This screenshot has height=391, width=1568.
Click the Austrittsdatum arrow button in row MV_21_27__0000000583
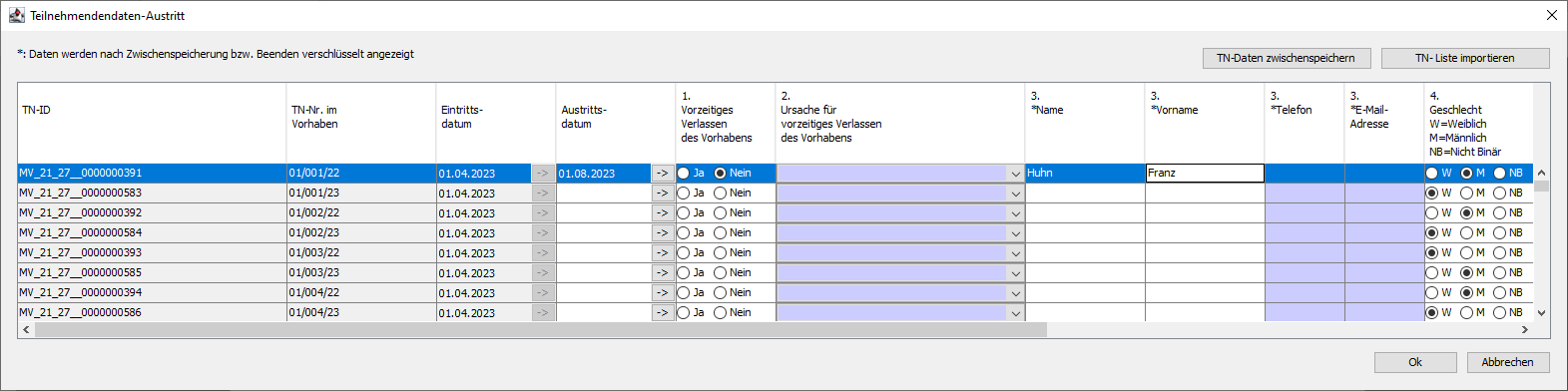663,193
